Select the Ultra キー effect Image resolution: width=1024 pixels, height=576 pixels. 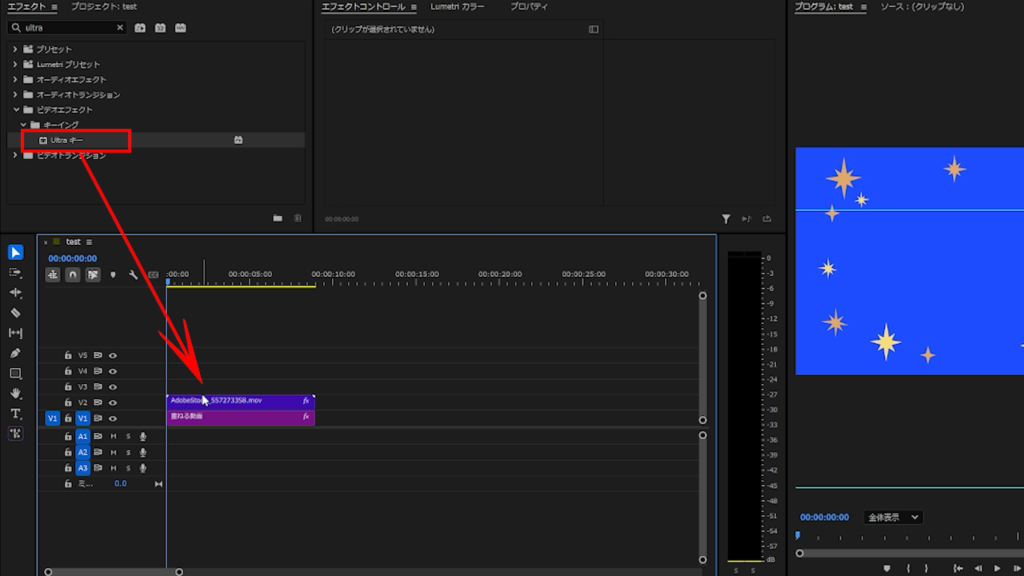[x=67, y=140]
